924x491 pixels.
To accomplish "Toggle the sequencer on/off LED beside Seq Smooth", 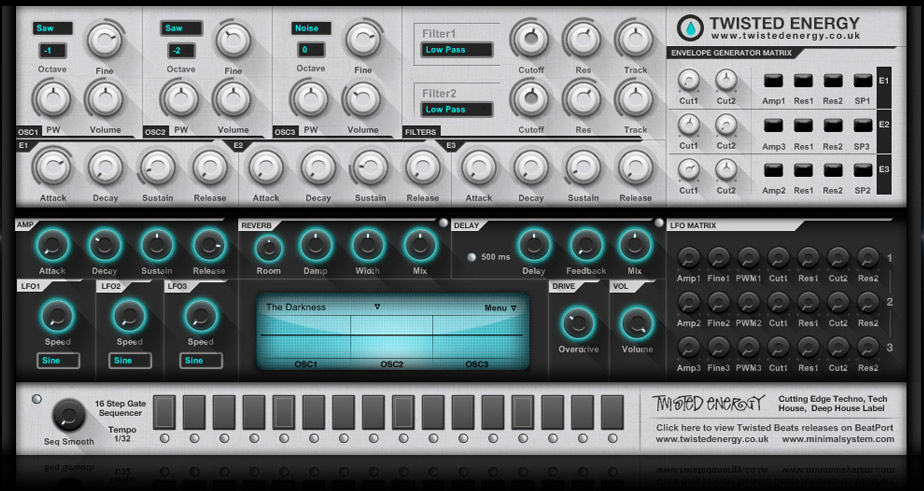I will point(37,399).
